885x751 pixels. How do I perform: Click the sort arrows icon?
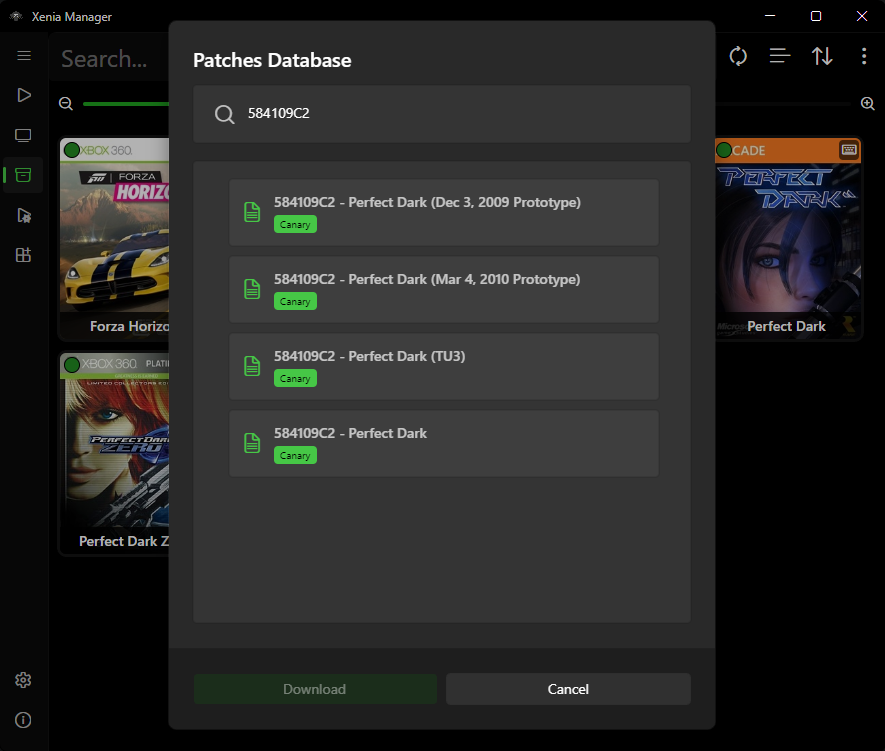[822, 56]
